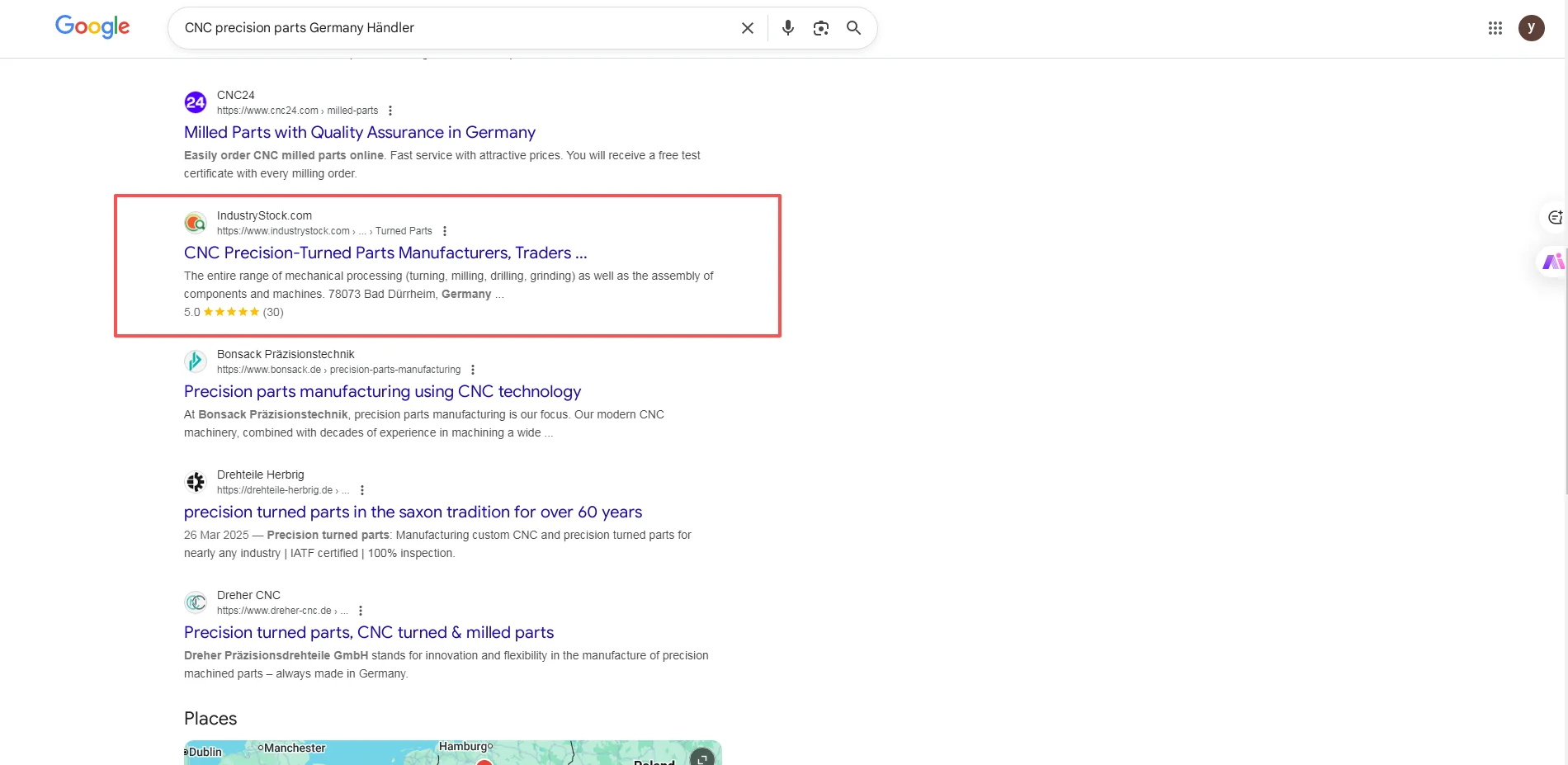This screenshot has width=1568, height=765.
Task: Open more options for Dreher CNC result
Action: (361, 611)
